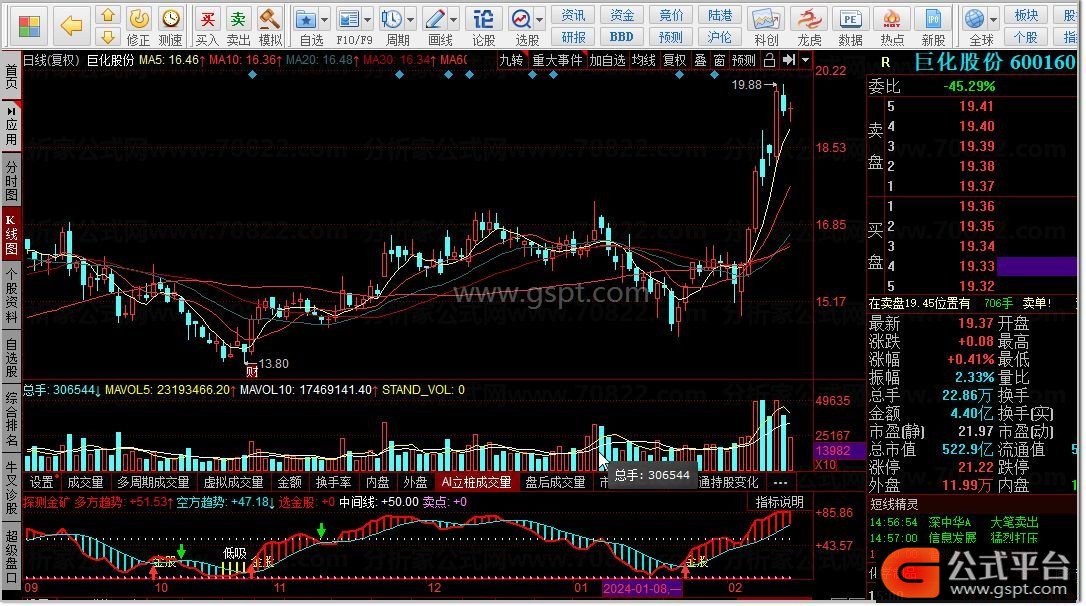Click the 财 marker near 13.80 low
The image size is (1086, 606).
tap(251, 371)
